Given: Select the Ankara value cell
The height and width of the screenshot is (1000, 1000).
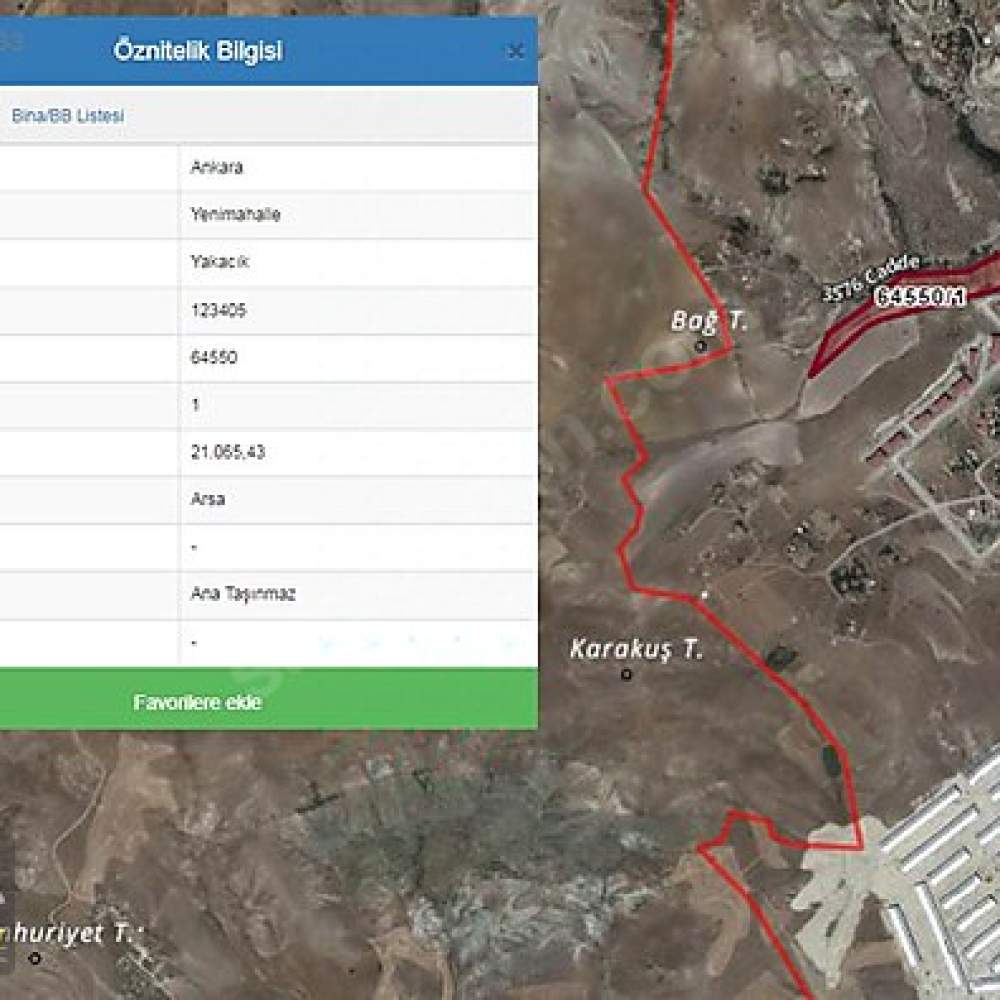Looking at the screenshot, I should coord(358,168).
